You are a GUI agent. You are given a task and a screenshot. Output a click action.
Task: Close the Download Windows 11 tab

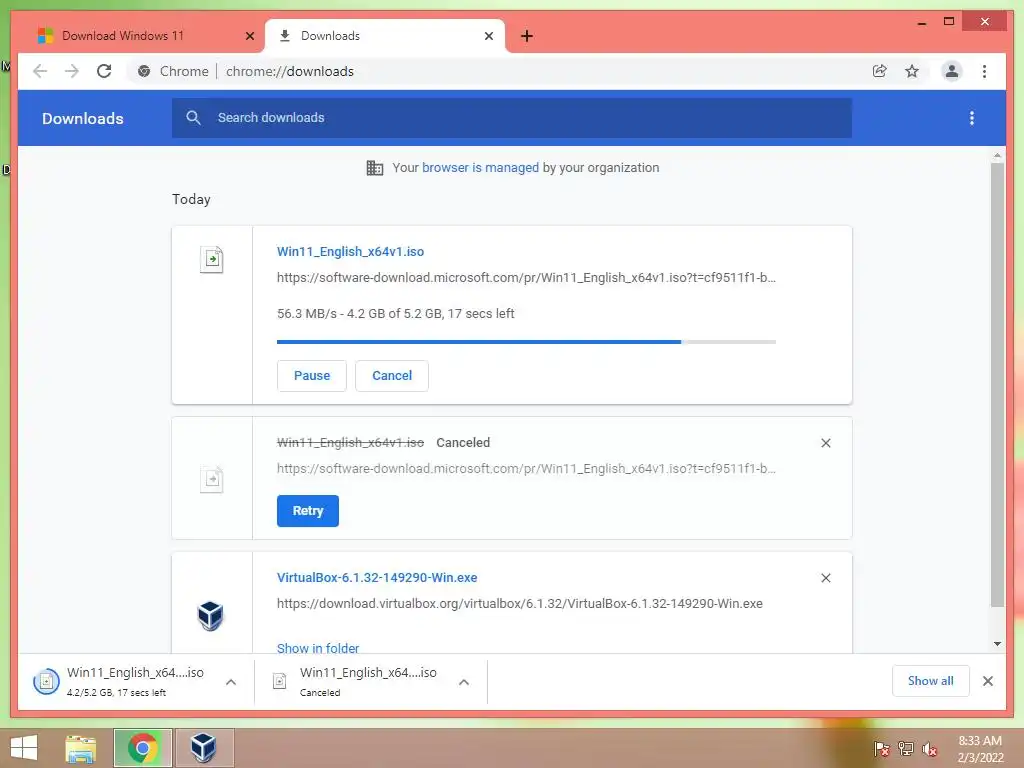click(249, 36)
